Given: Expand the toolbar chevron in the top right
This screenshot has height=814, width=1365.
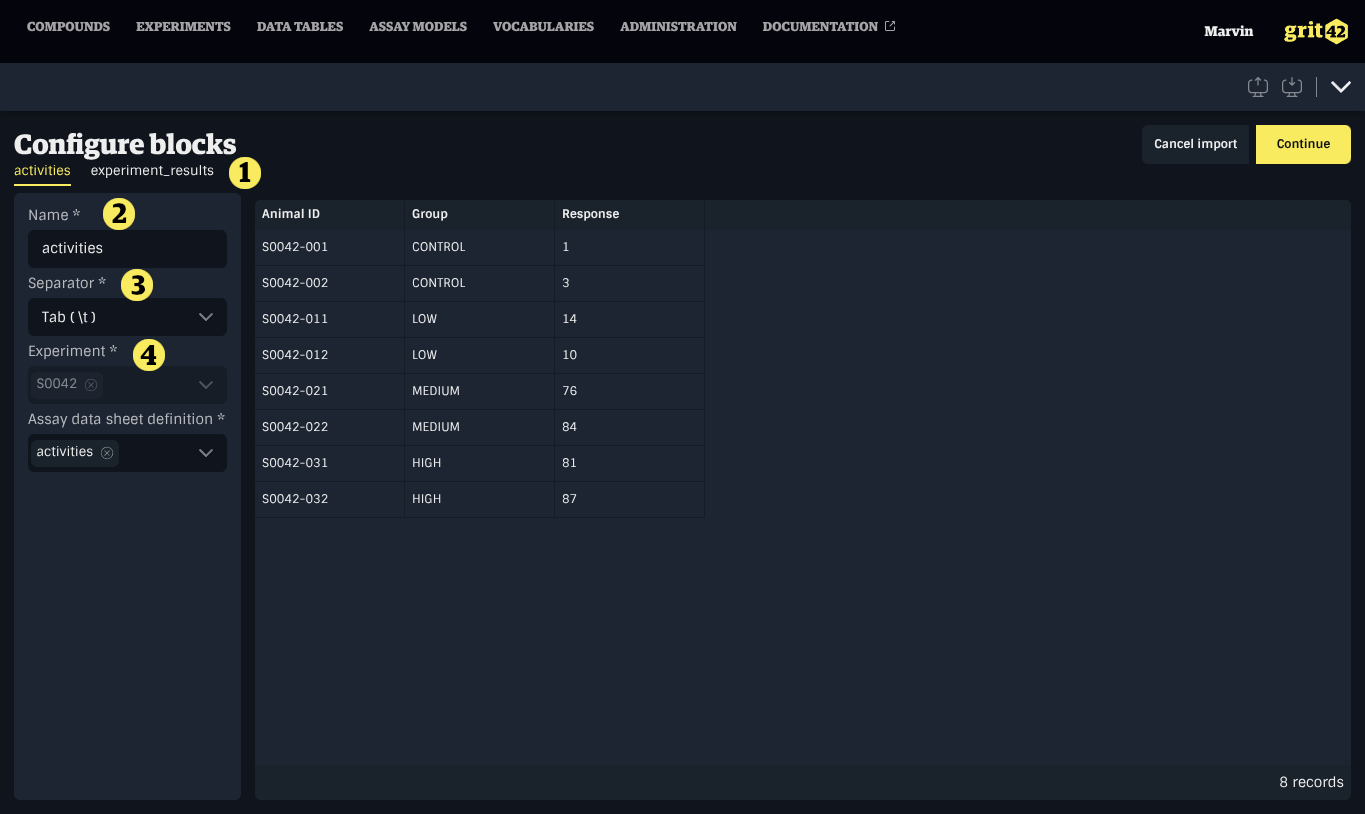Looking at the screenshot, I should [1341, 87].
